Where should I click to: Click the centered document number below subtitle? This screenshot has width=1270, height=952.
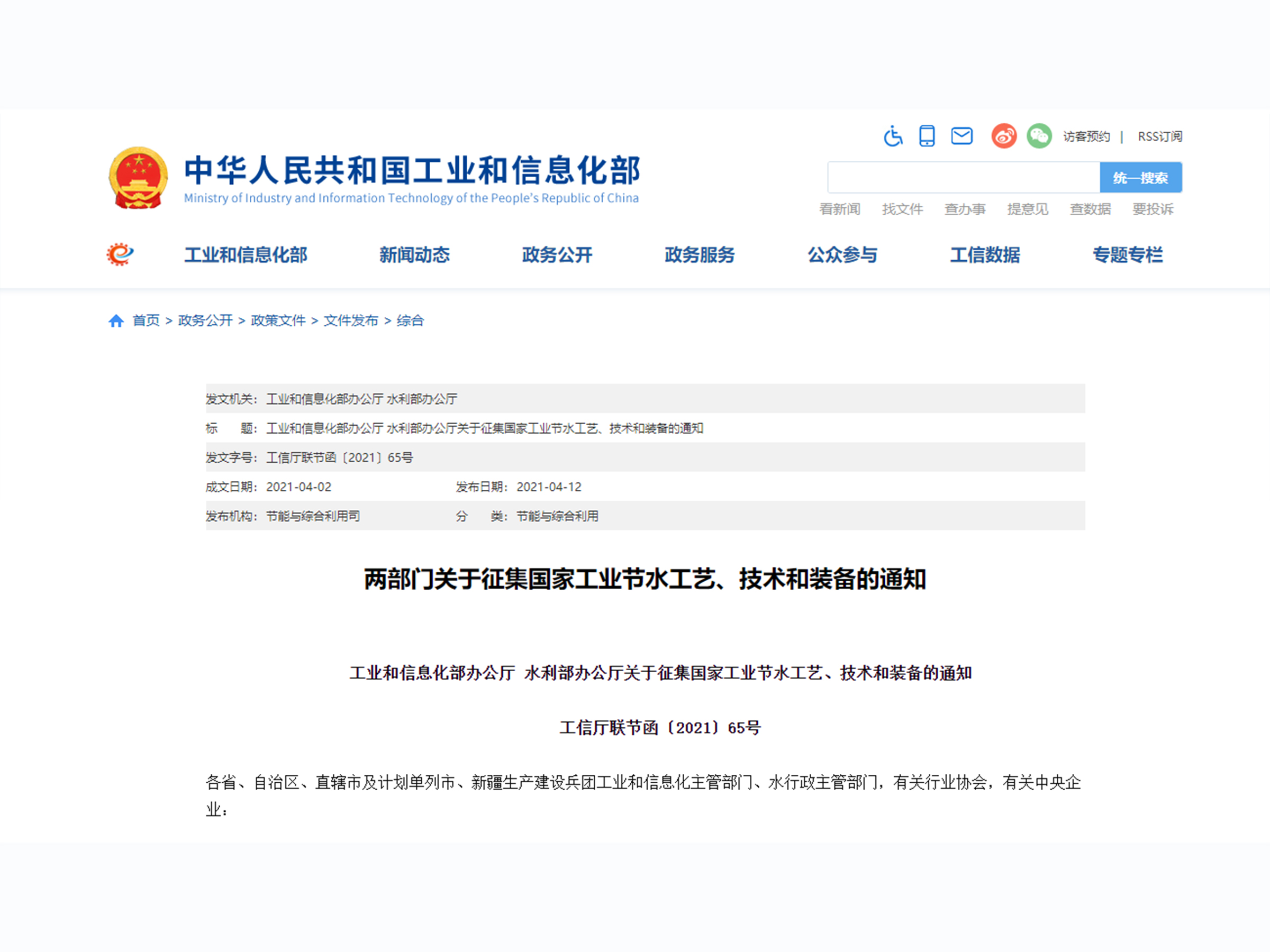coord(660,728)
